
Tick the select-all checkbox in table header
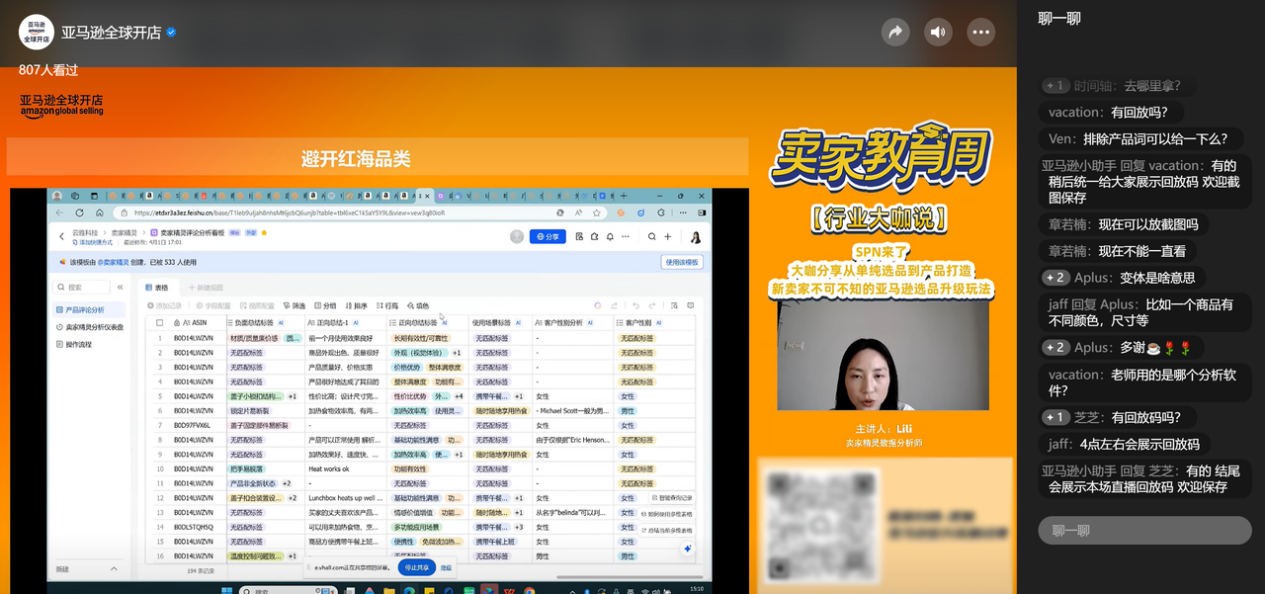(159, 323)
